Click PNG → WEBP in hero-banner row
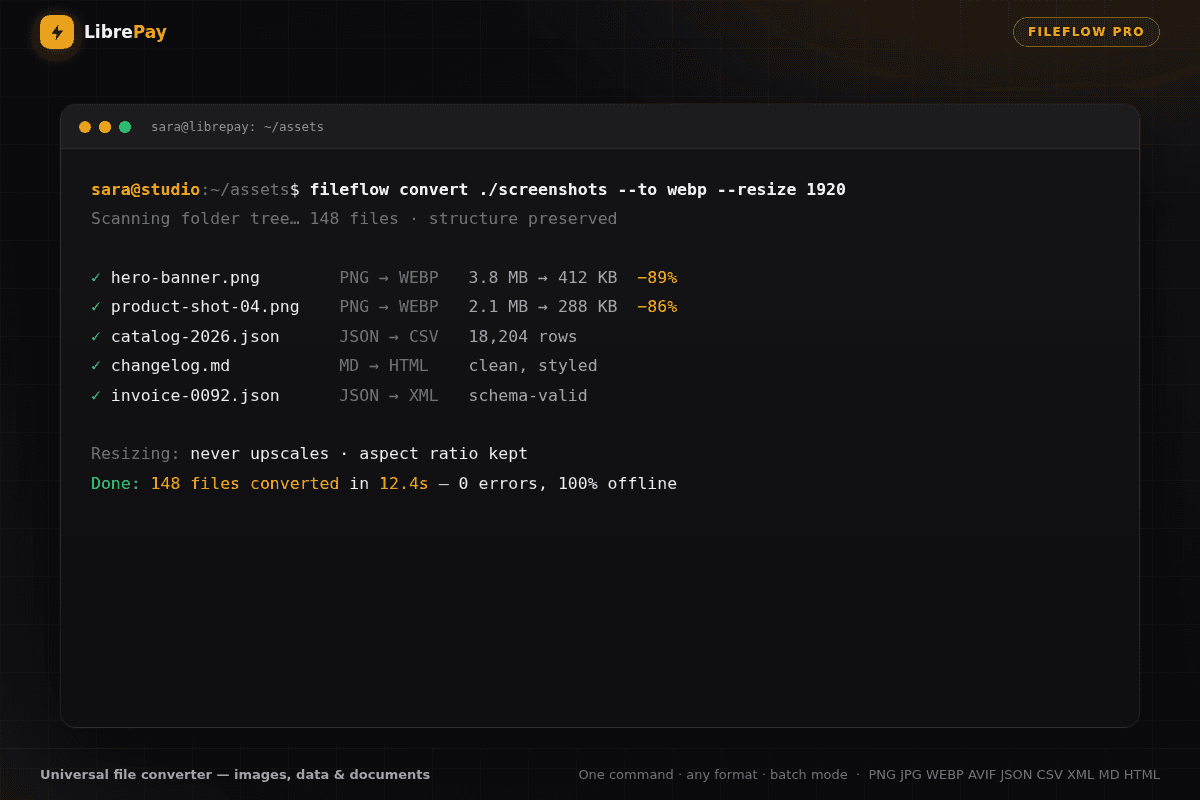 click(x=389, y=277)
